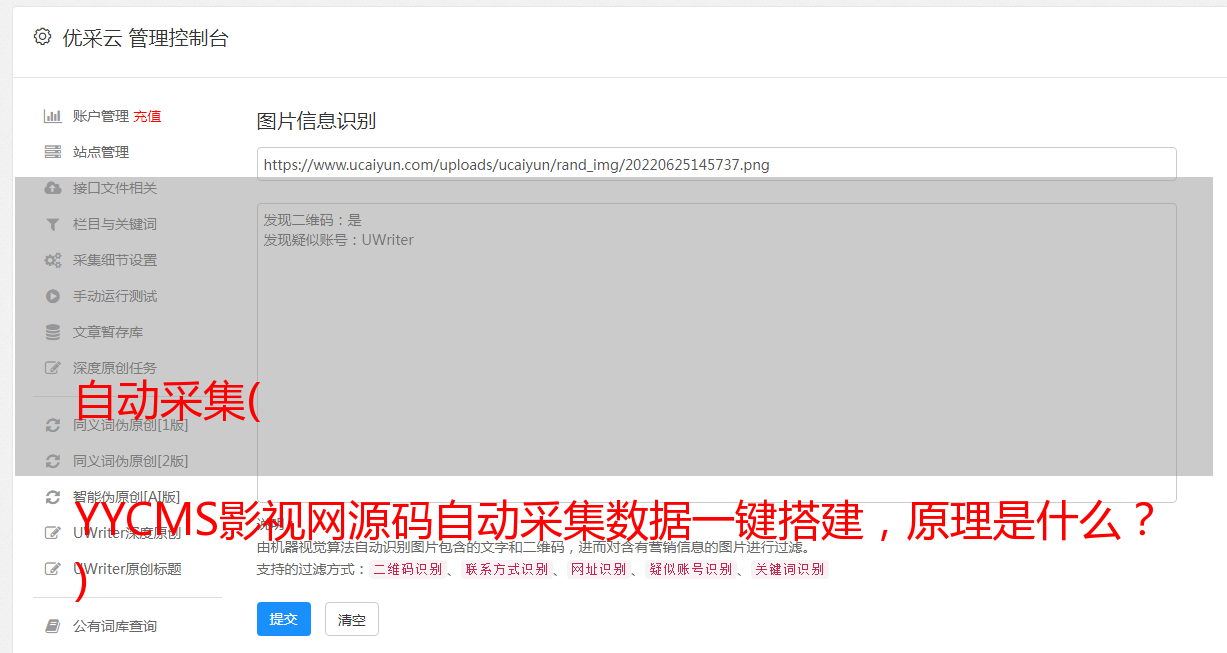The width and height of the screenshot is (1227, 653).
Task: Click the 发现疑似账号：UWriter result line
Action: 339,240
